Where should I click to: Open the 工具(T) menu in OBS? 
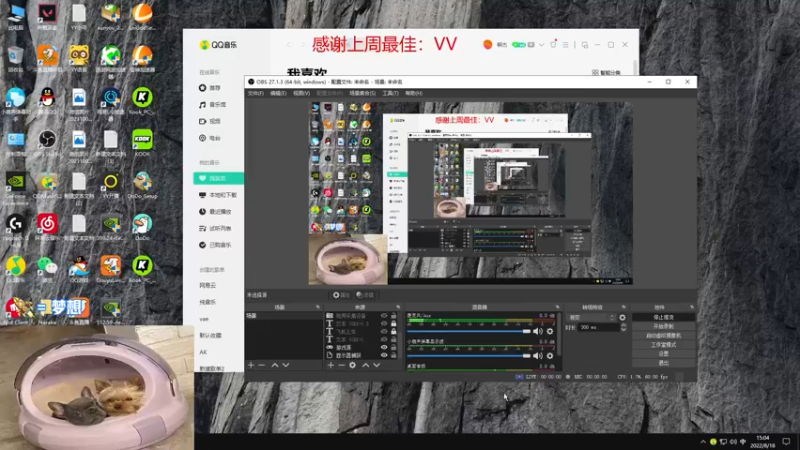(x=390, y=93)
